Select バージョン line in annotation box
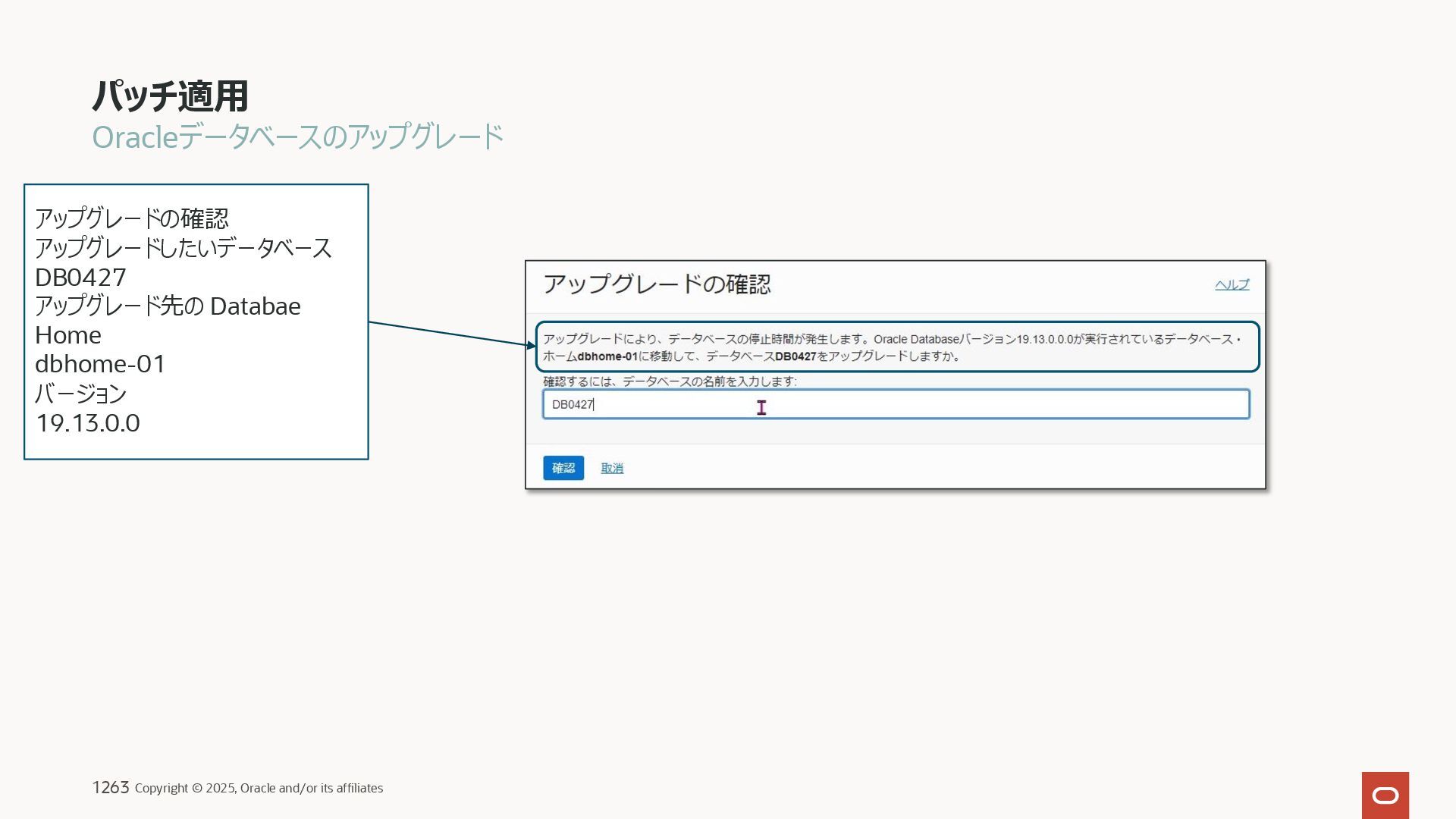 pos(80,394)
